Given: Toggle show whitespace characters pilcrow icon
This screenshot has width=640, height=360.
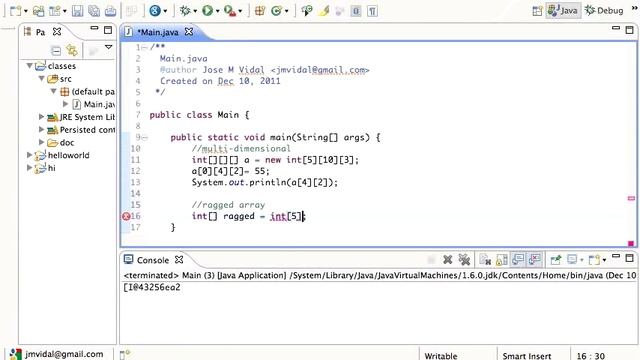Looking at the screenshot, I should point(372,11).
